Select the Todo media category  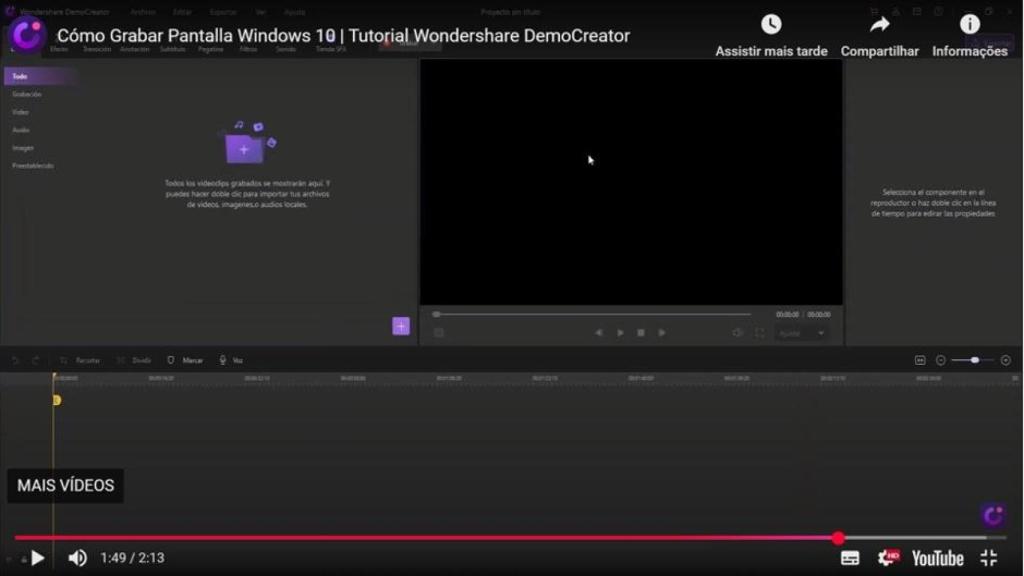click(x=39, y=76)
